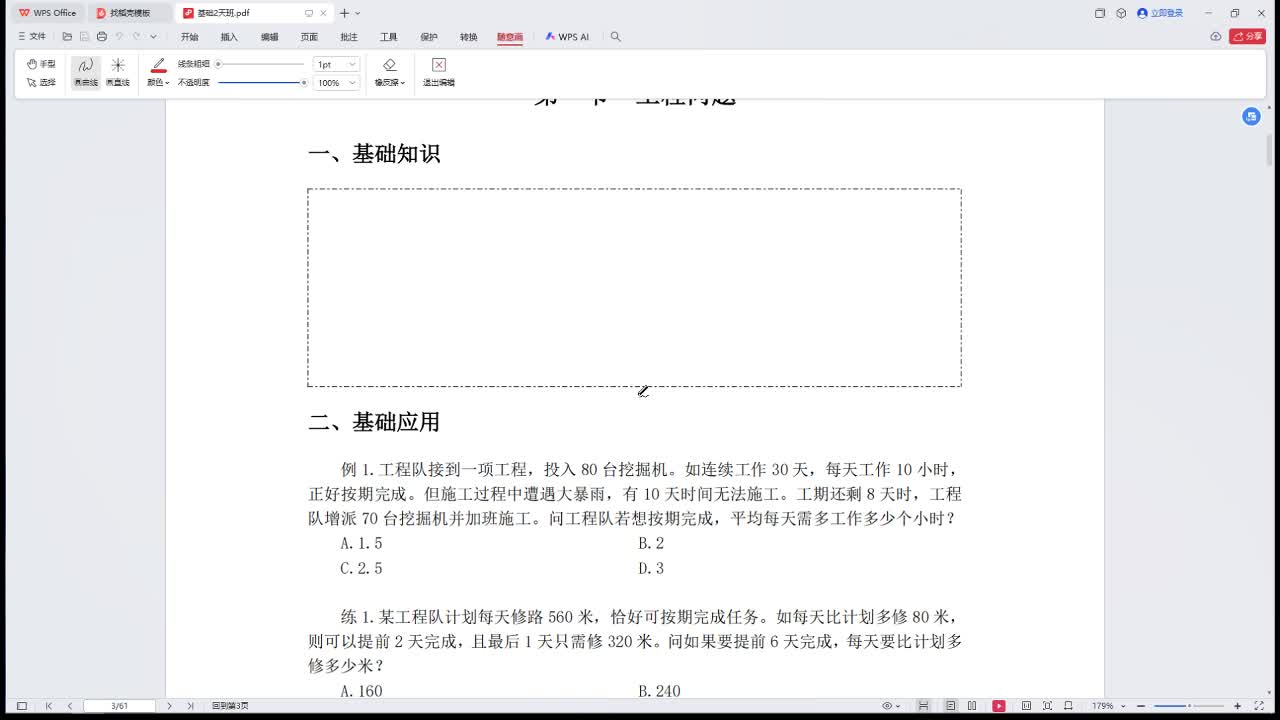Click the presentation icon on the PDF tab
Image resolution: width=1280 pixels, height=720 pixels.
coord(309,13)
